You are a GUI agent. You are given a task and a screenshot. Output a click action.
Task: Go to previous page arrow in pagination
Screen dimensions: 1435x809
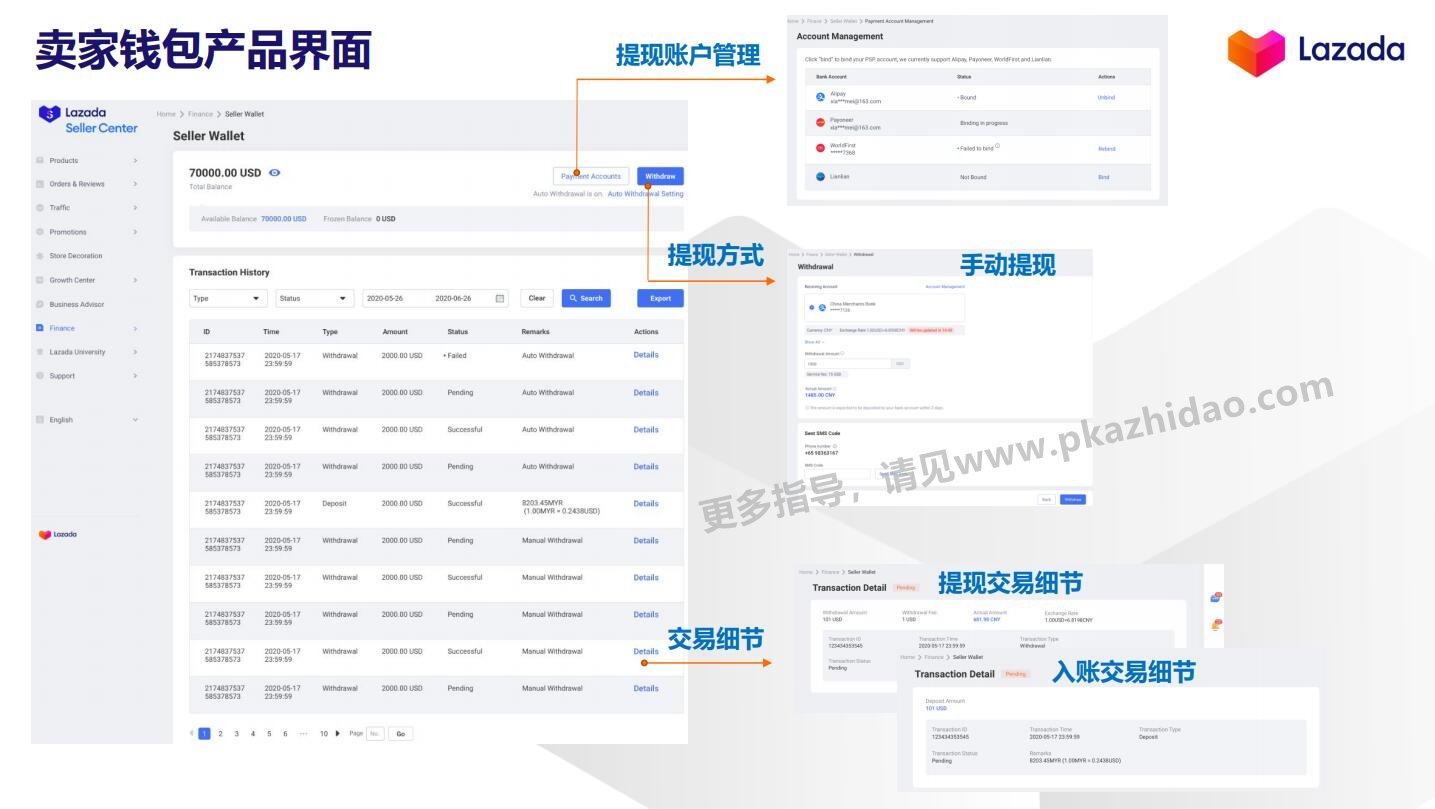pos(192,733)
